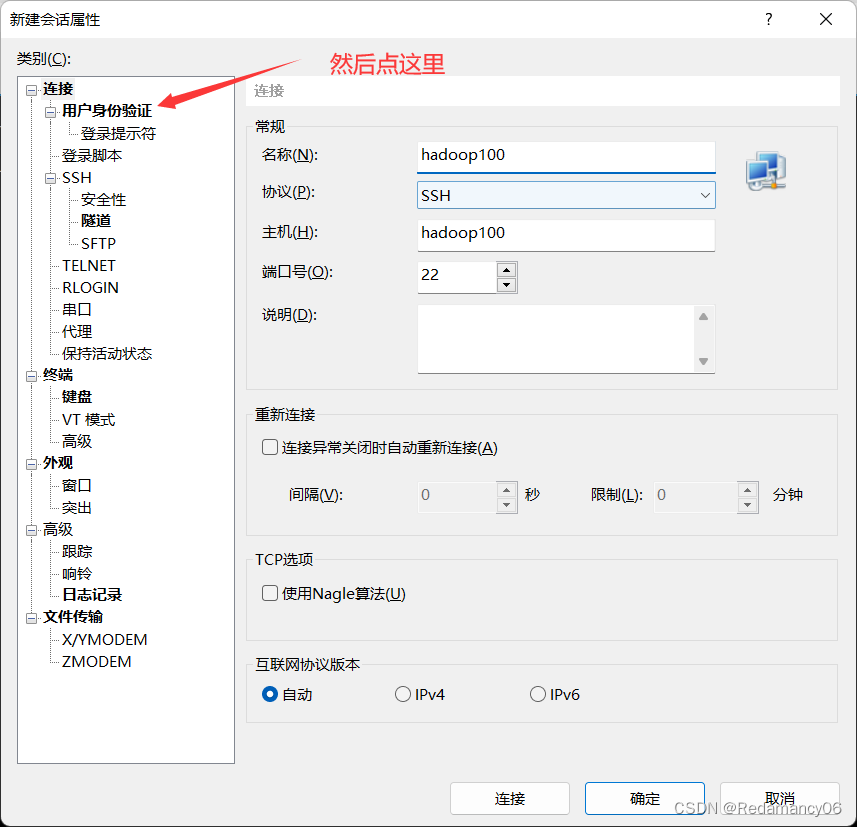Collapse the 终端 tree node
Viewport: 857px width, 827px height.
pyautogui.click(x=32, y=376)
